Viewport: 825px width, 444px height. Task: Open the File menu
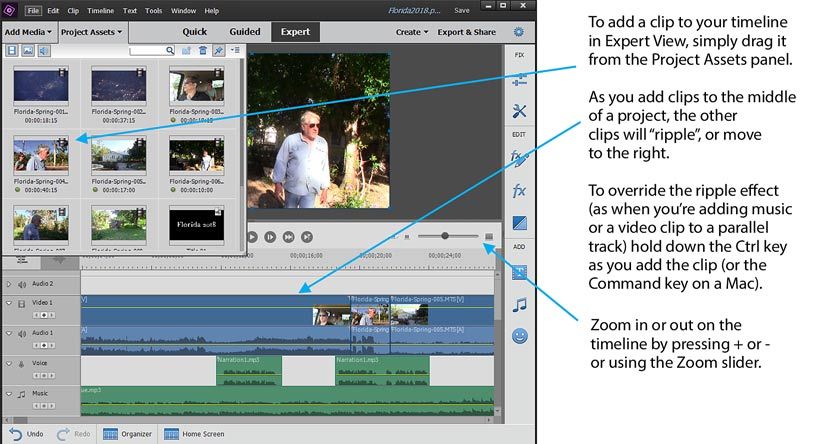[33, 11]
